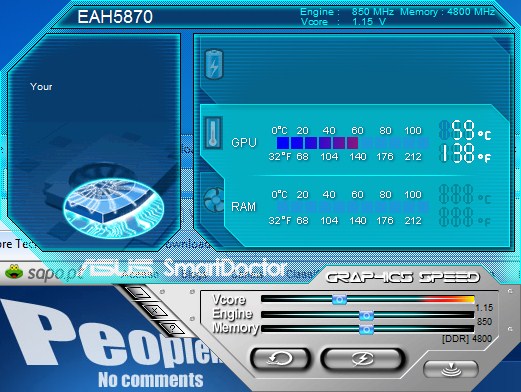Click the GRAPHICS SPEED header label
The height and width of the screenshot is (392, 521).
point(402,277)
